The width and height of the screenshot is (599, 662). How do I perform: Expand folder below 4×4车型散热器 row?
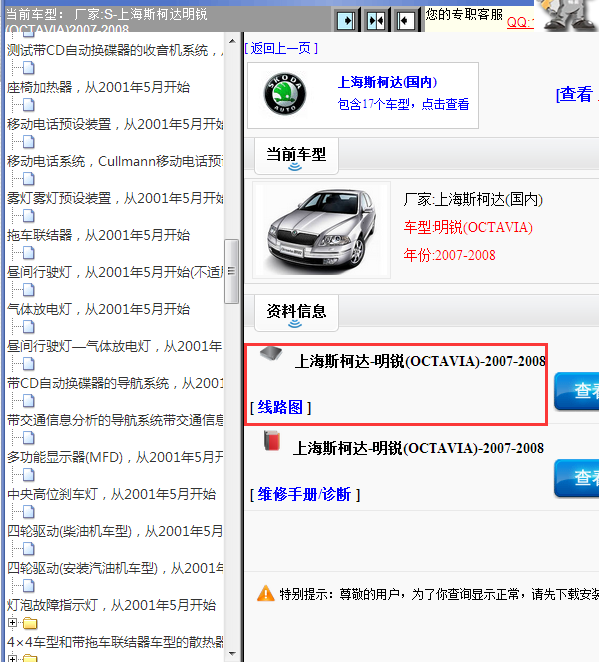point(12,659)
